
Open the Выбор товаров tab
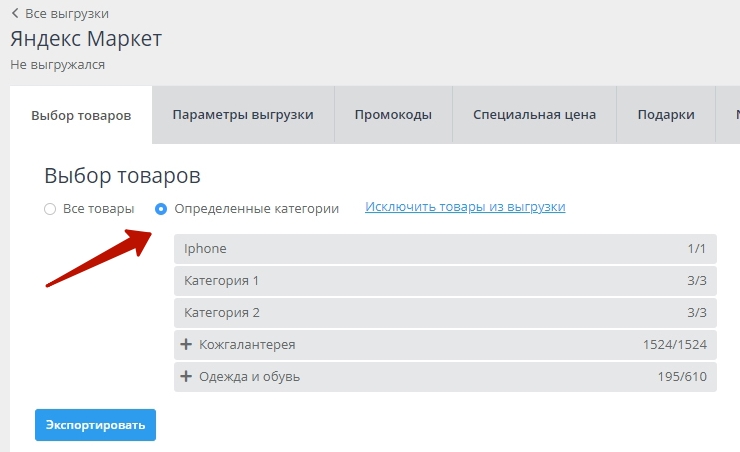pos(81,115)
